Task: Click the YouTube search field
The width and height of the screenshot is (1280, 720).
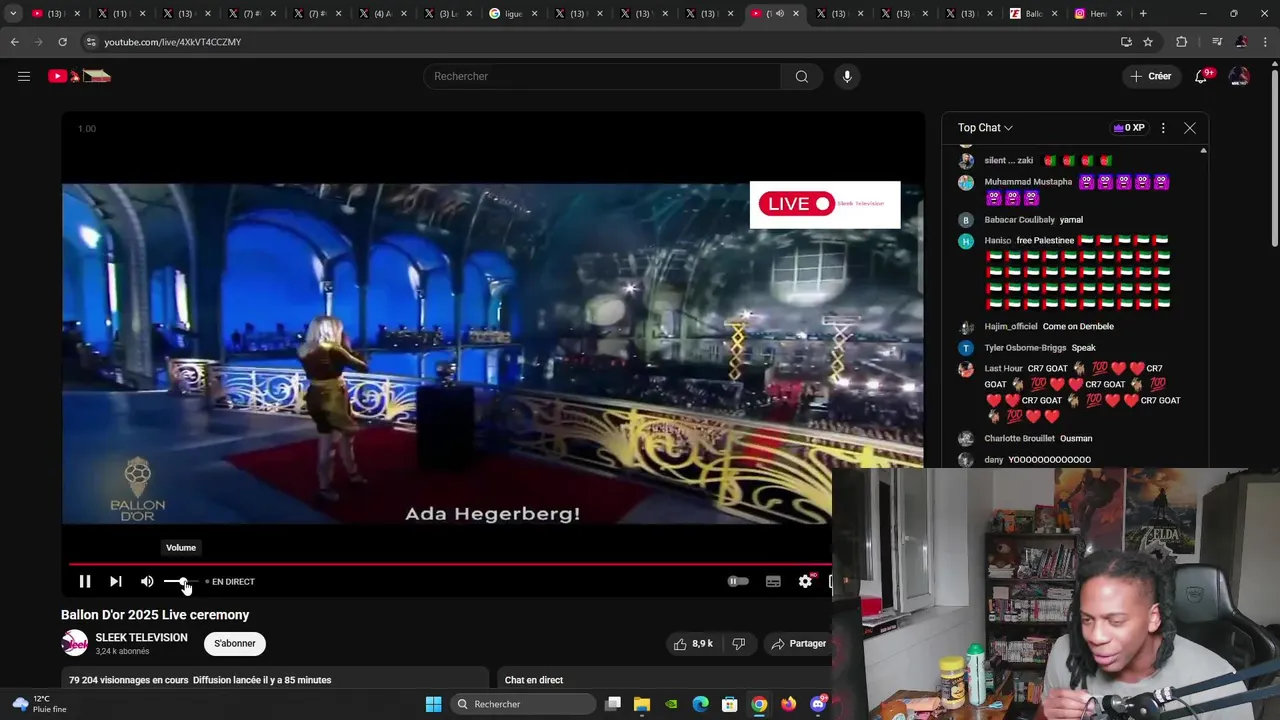Action: click(602, 76)
